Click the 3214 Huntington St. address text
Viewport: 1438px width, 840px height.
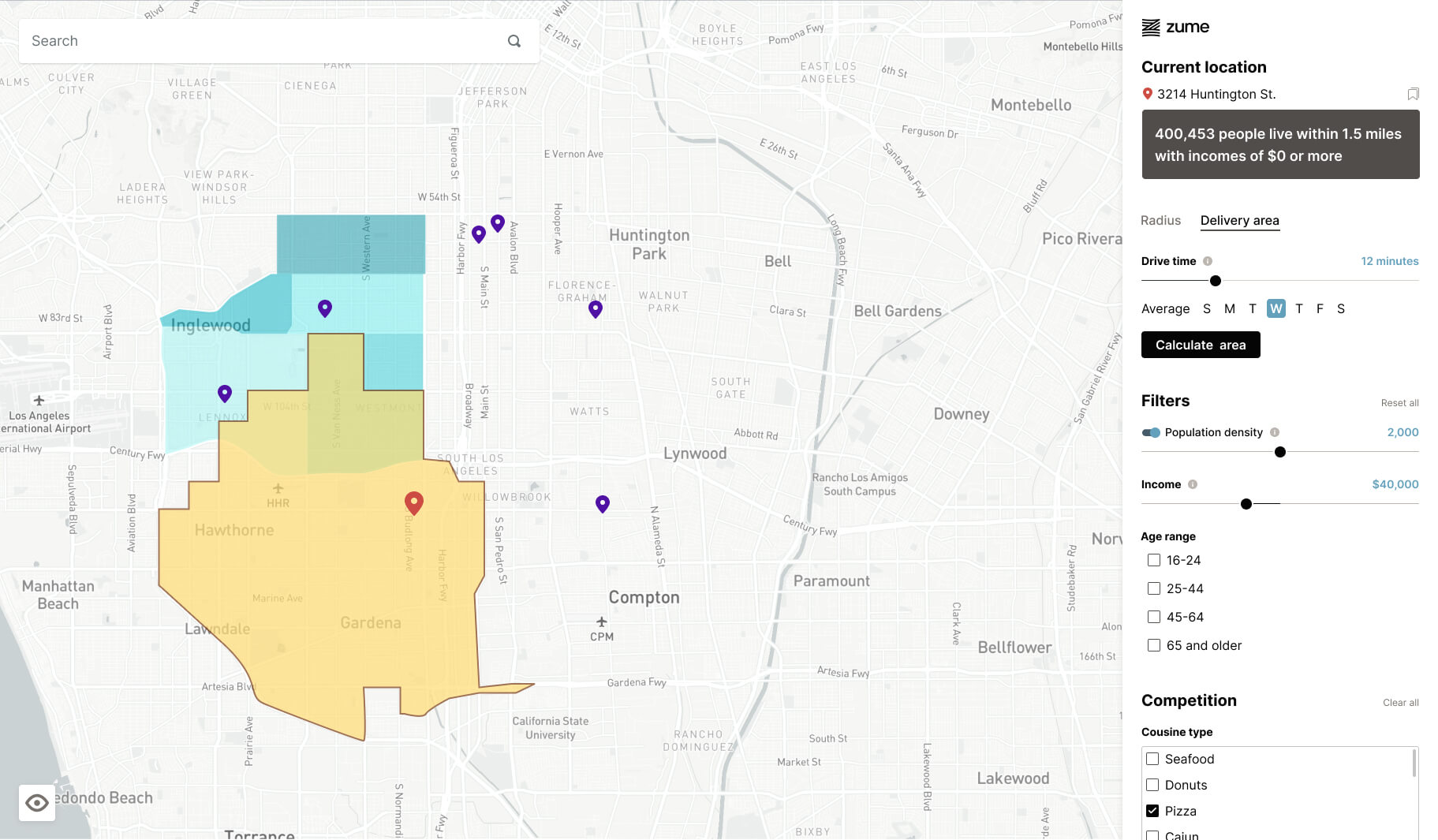1216,95
